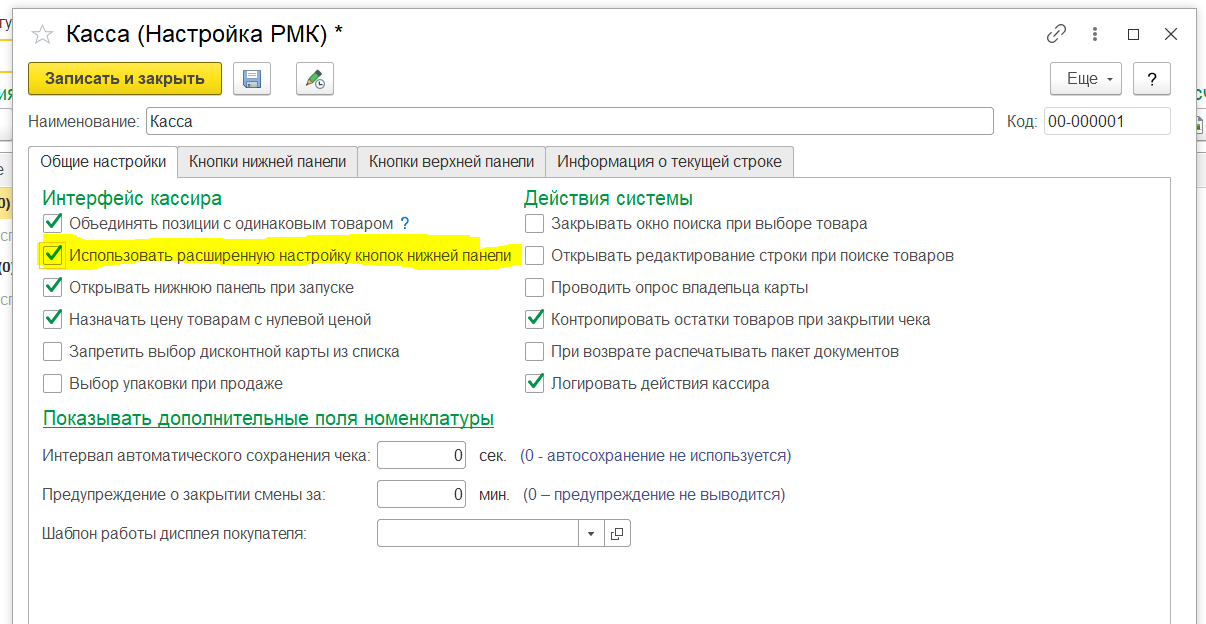Enable При возврате распечатывать пакет документов
This screenshot has width=1206, height=624.
[x=535, y=352]
